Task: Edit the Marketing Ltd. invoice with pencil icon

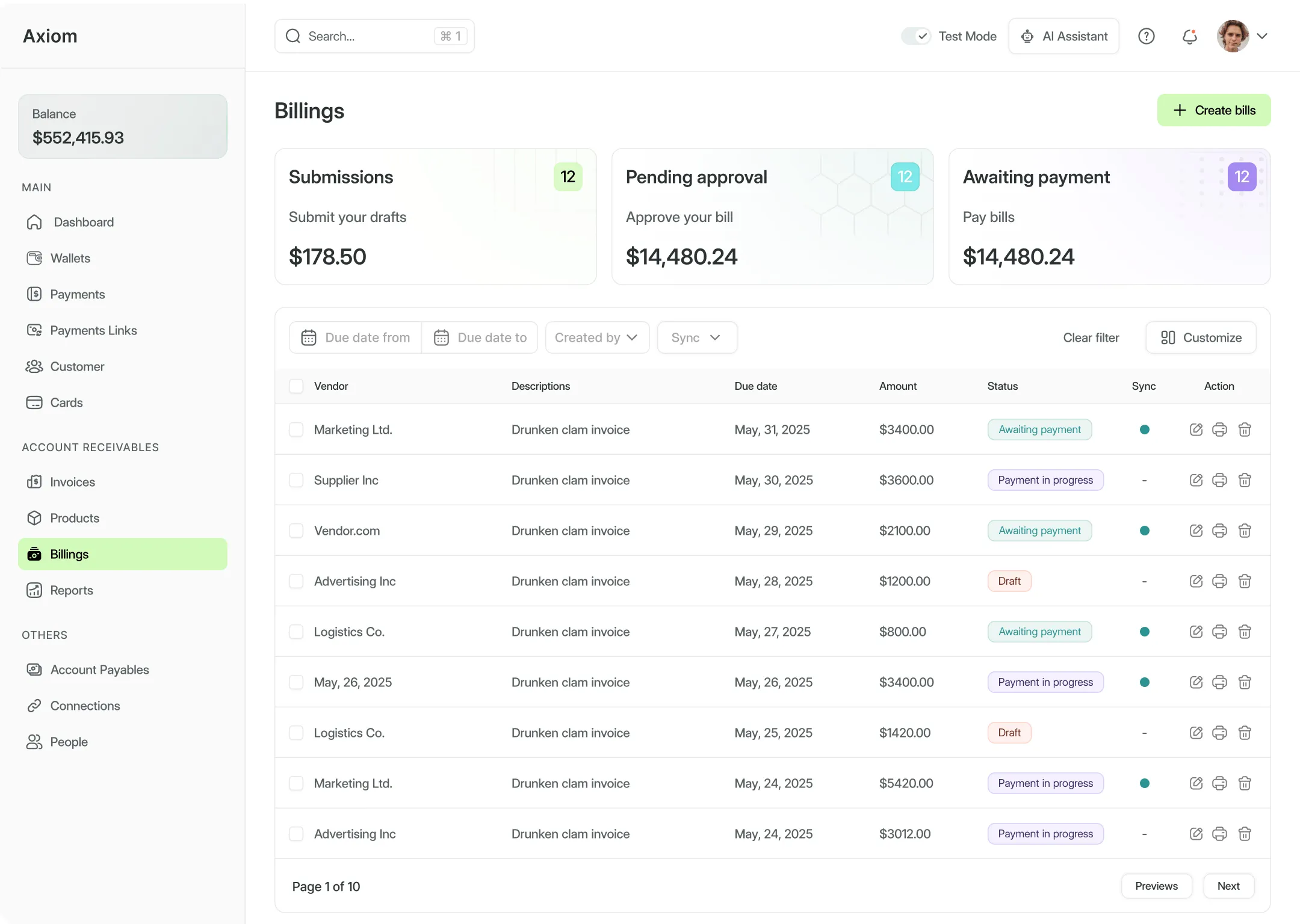Action: pos(1196,430)
